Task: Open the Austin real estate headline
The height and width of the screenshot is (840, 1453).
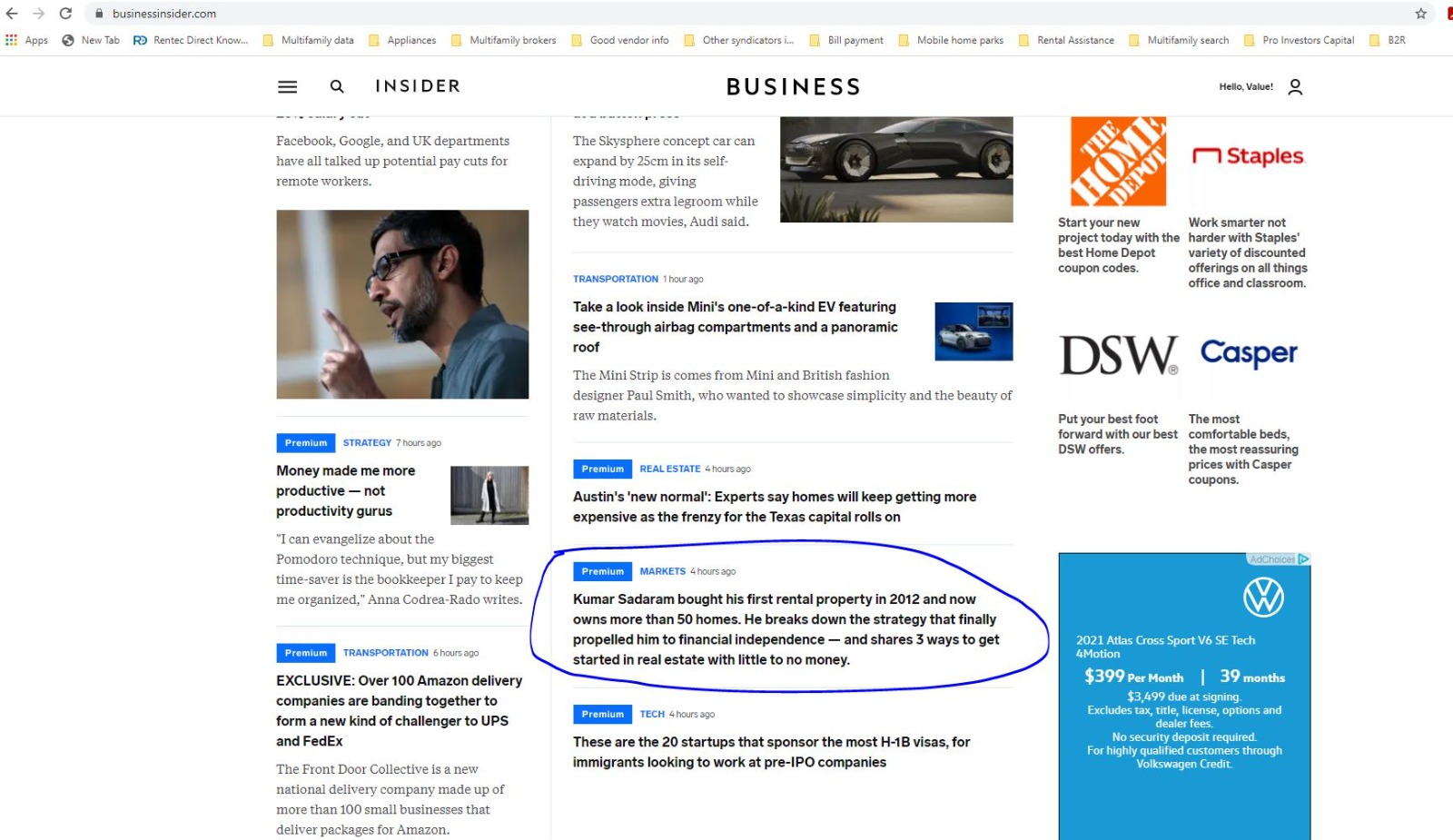Action: tap(774, 507)
